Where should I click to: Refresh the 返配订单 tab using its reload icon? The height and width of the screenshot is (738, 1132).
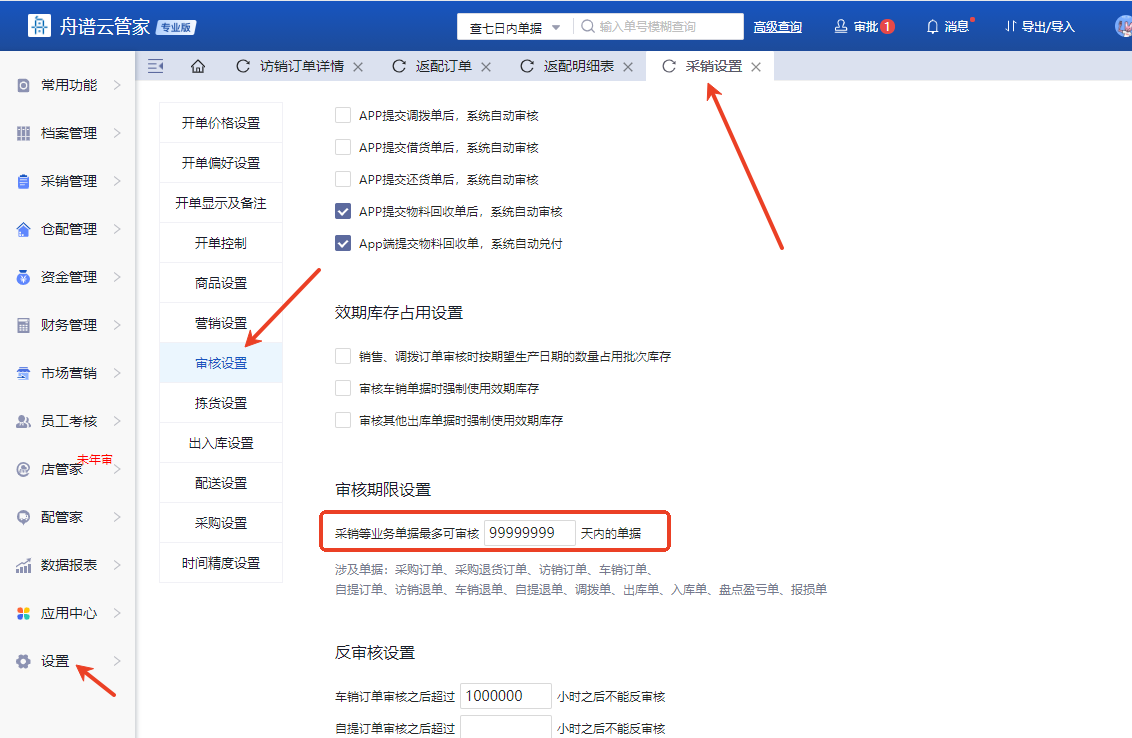click(399, 67)
